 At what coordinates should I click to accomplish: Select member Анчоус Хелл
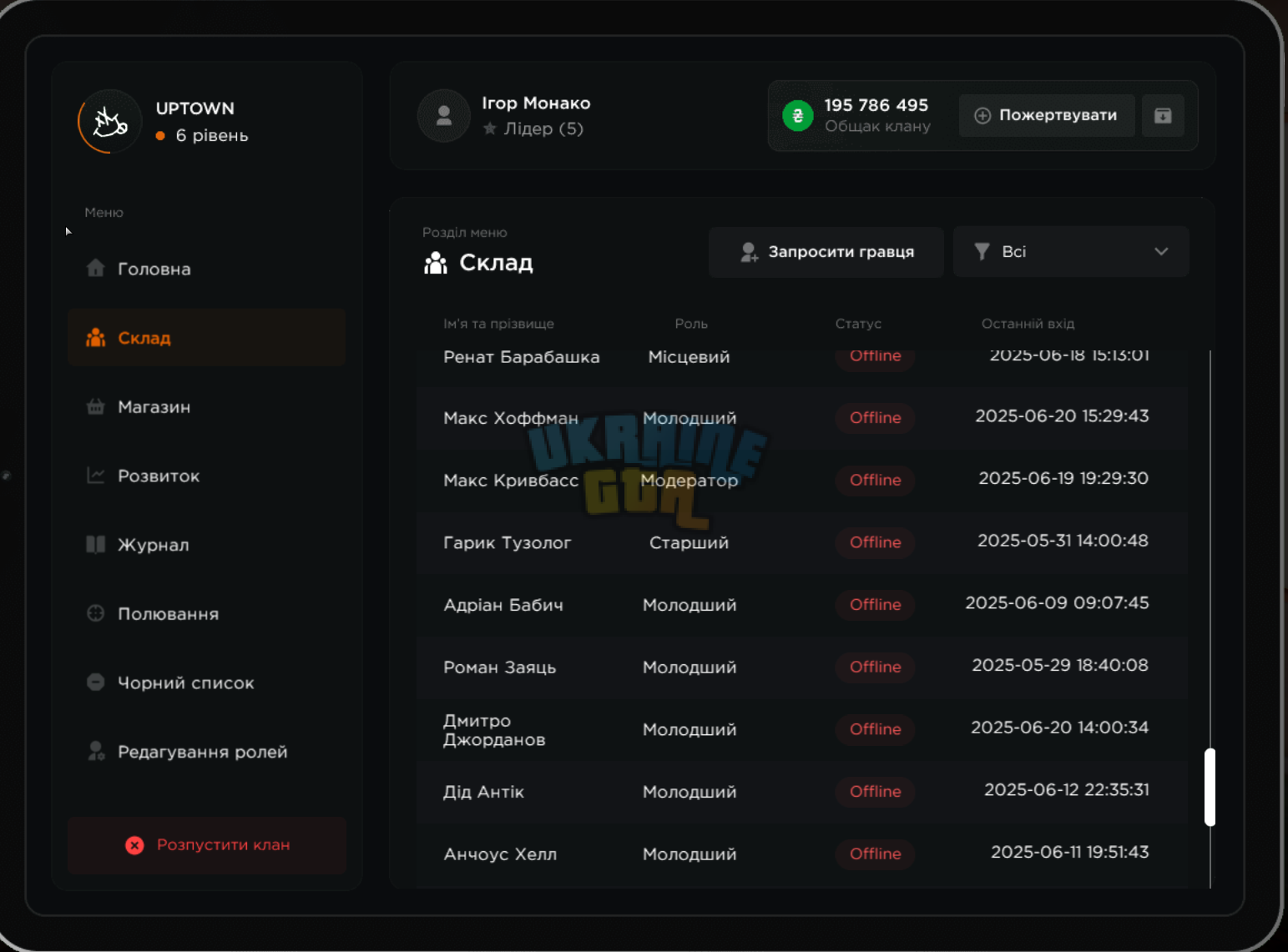pos(500,854)
